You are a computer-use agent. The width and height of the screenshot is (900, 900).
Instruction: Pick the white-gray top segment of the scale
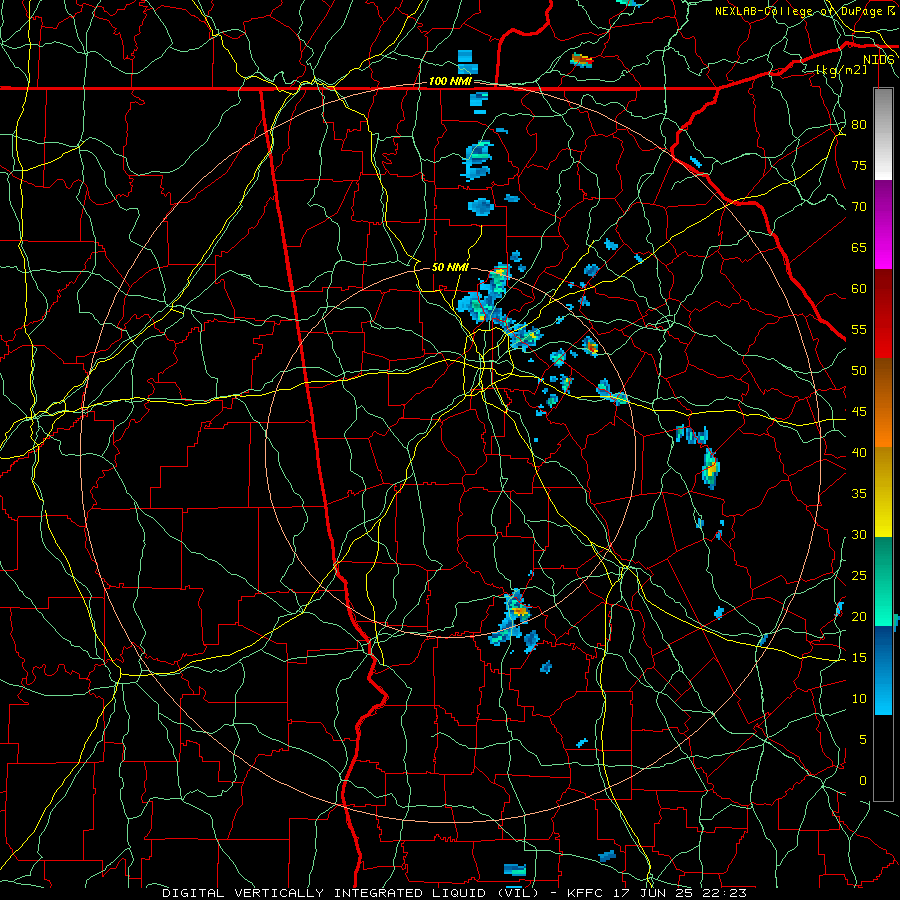tap(883, 134)
